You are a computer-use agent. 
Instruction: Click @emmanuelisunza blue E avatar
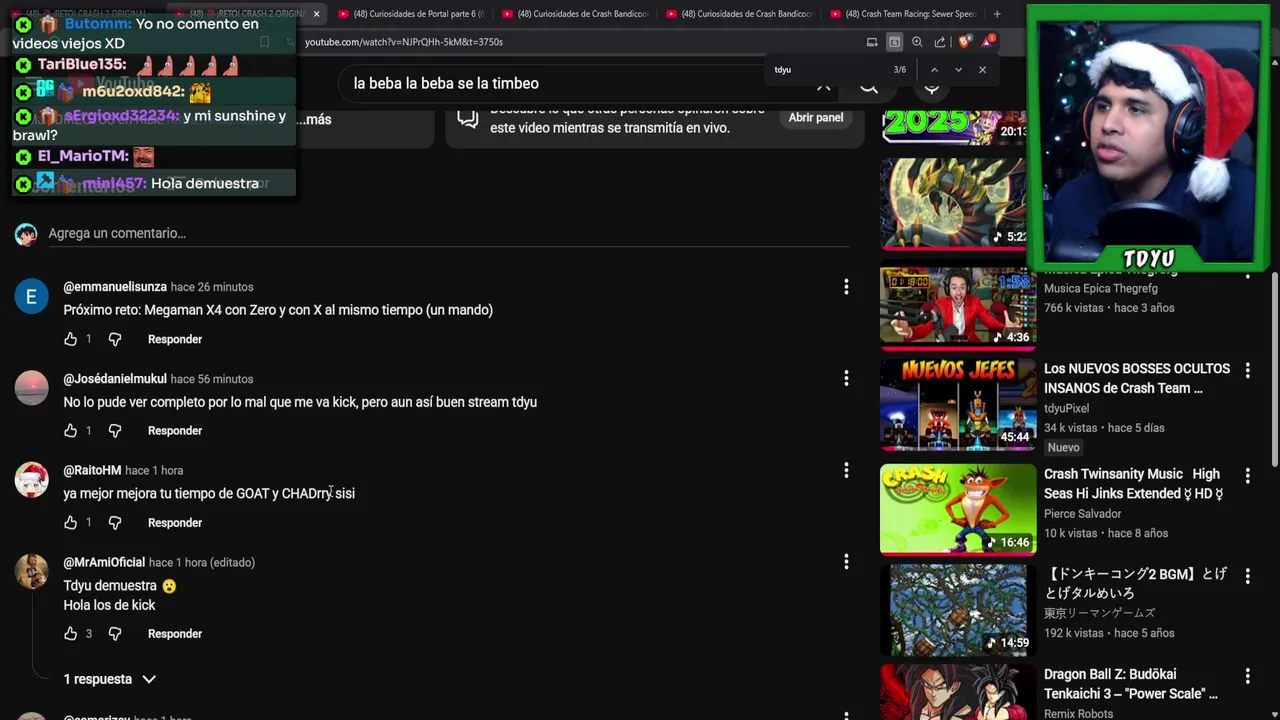coord(31,297)
